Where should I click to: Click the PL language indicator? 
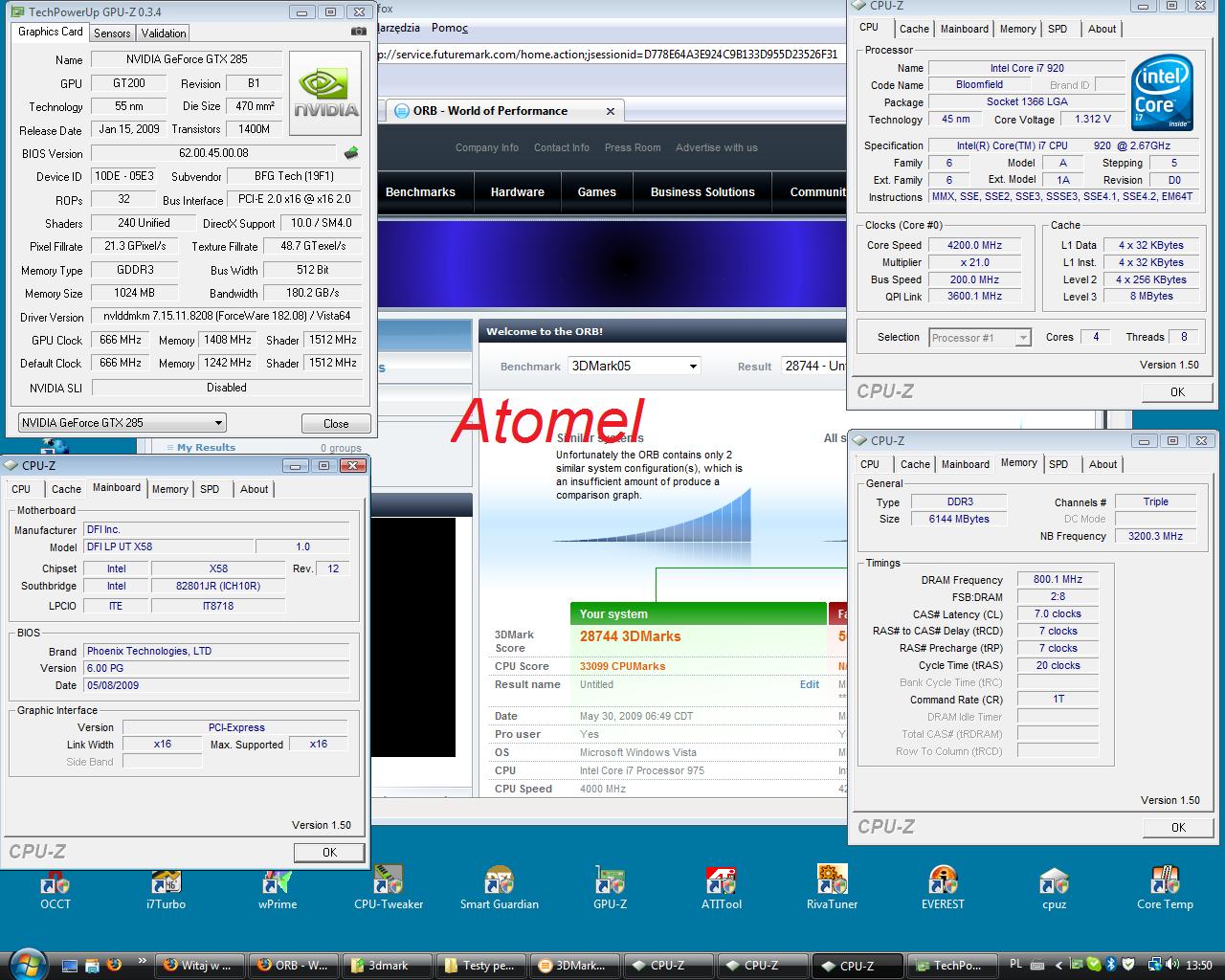tap(1015, 965)
